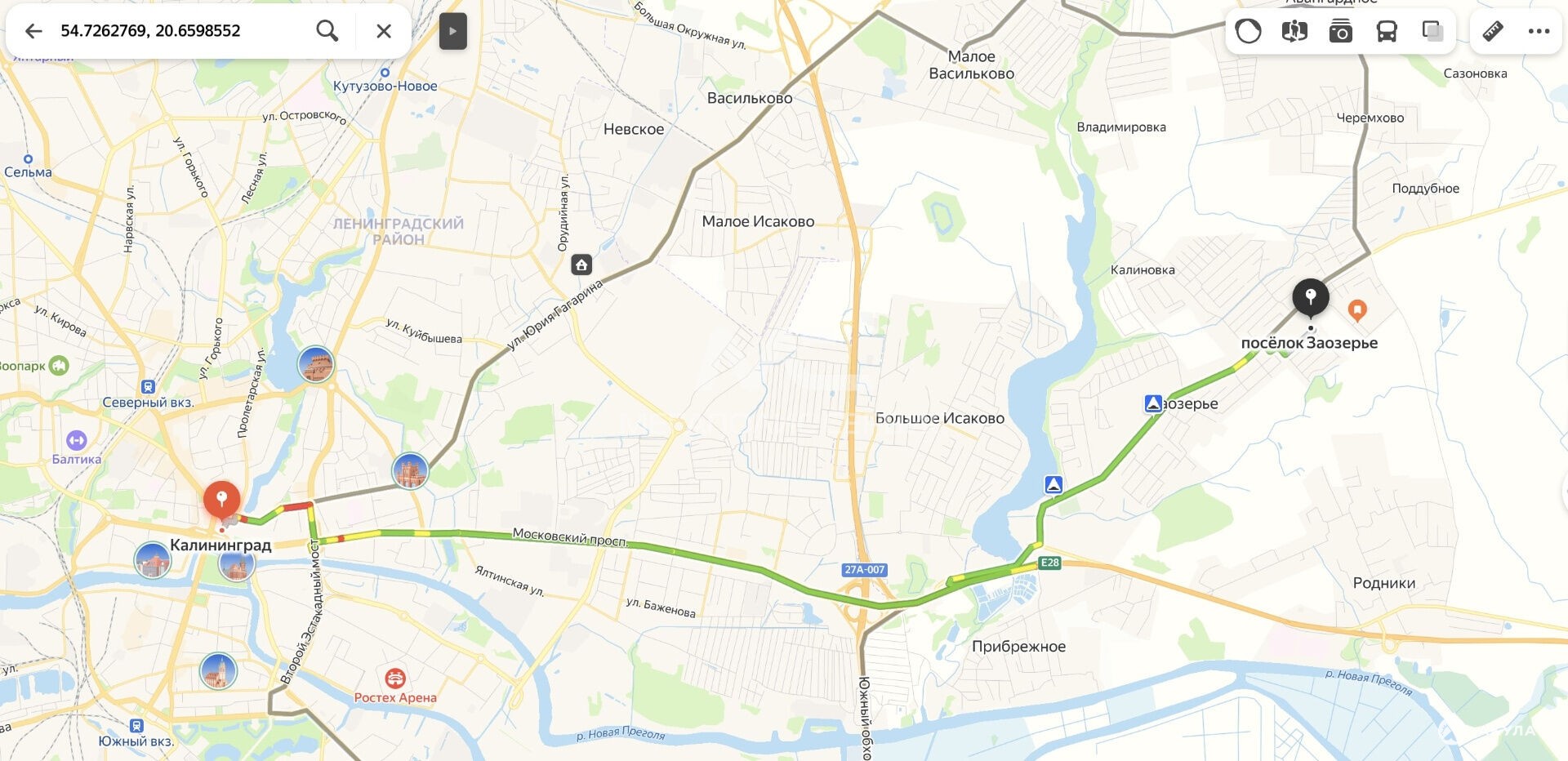Show photos layer with camera icon
The width and height of the screenshot is (1568, 761).
(x=1340, y=32)
